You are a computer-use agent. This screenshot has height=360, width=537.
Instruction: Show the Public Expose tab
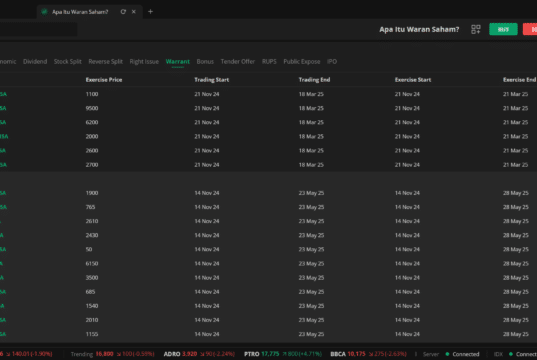pos(302,62)
